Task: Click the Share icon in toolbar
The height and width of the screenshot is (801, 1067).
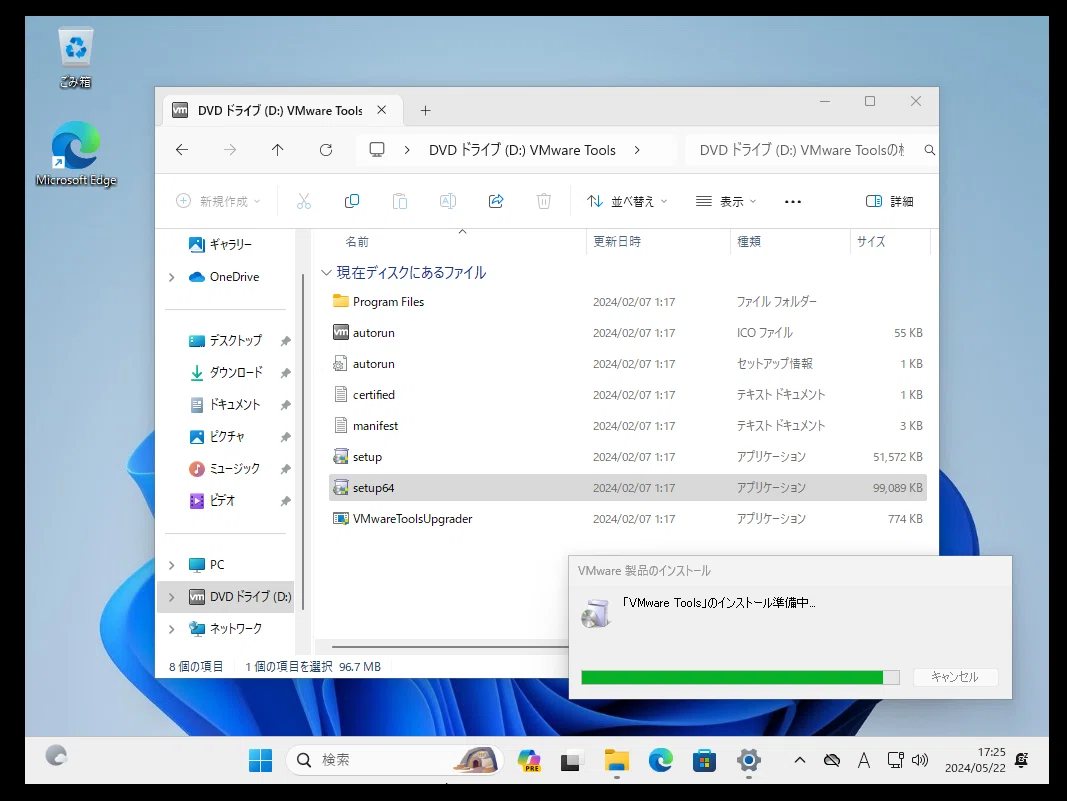Action: tap(496, 201)
